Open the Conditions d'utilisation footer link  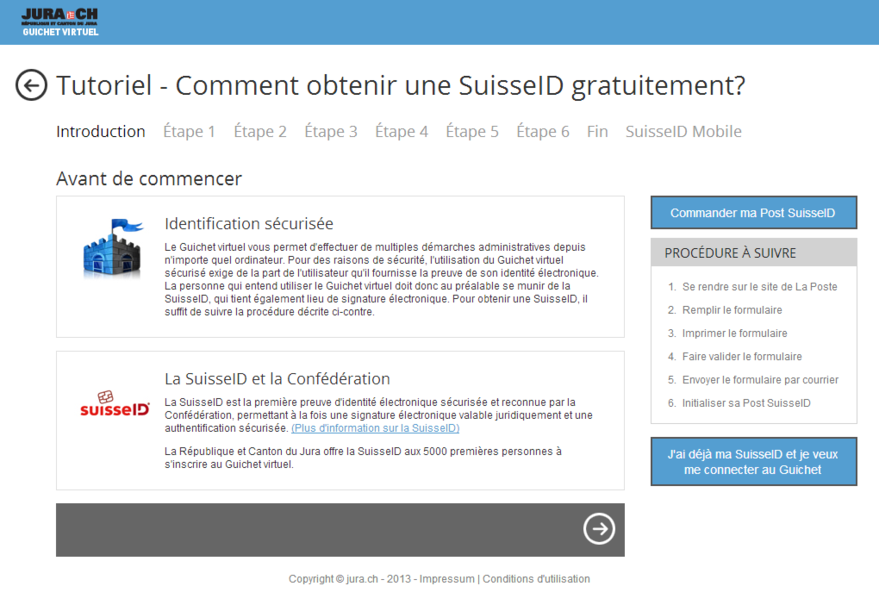pyautogui.click(x=536, y=578)
